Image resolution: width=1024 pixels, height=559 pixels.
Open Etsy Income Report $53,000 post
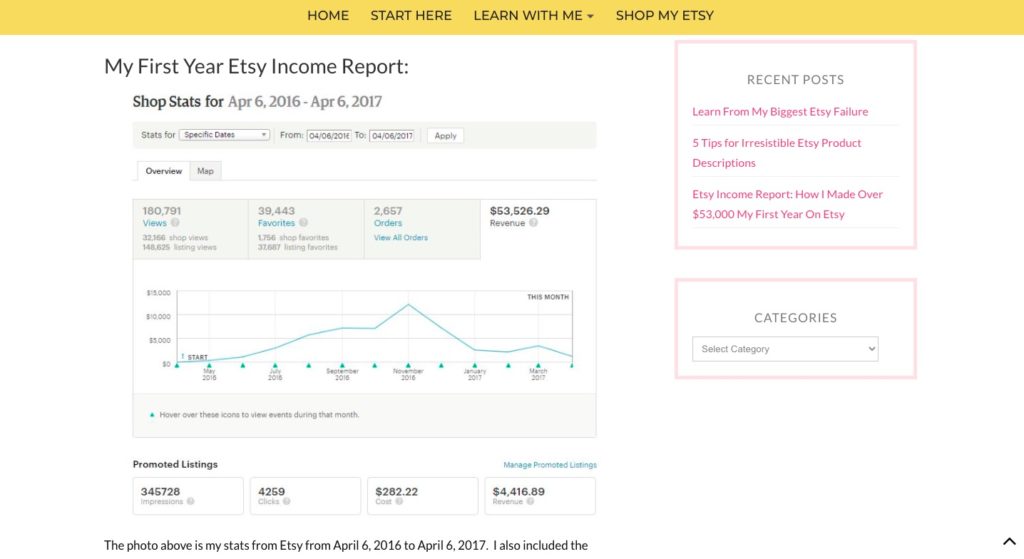point(788,204)
